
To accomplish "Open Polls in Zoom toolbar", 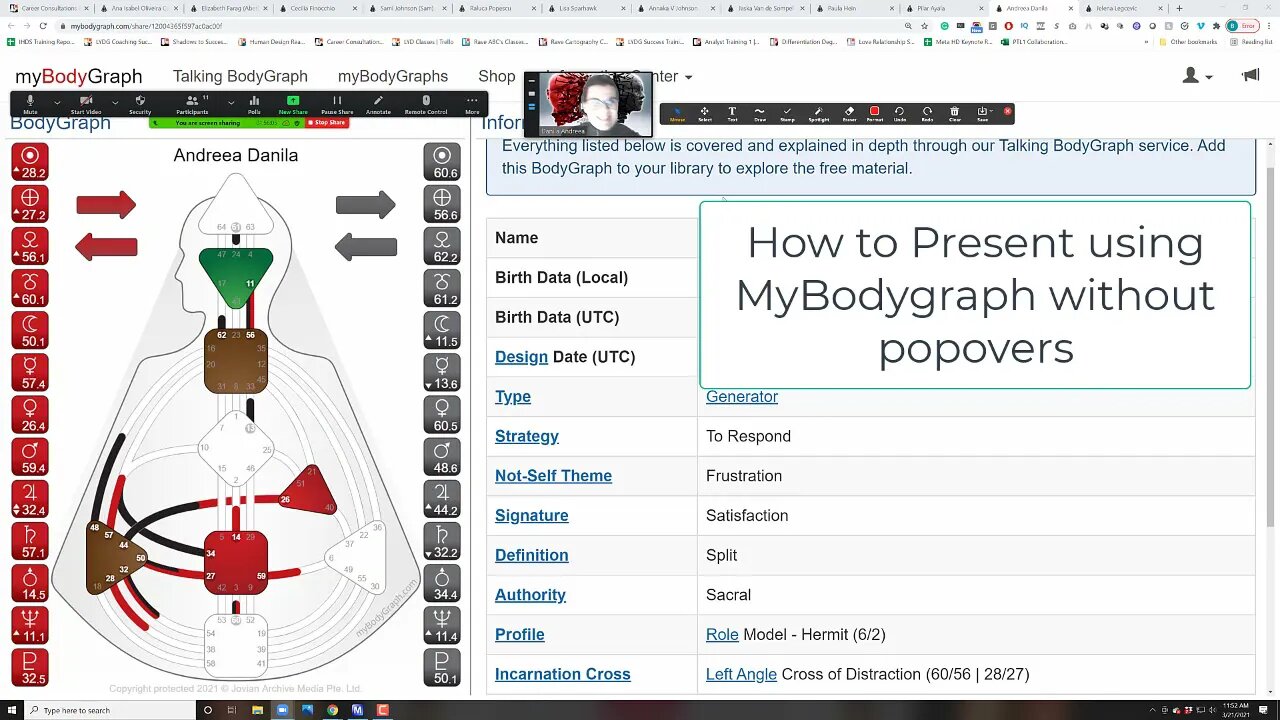I will [254, 104].
